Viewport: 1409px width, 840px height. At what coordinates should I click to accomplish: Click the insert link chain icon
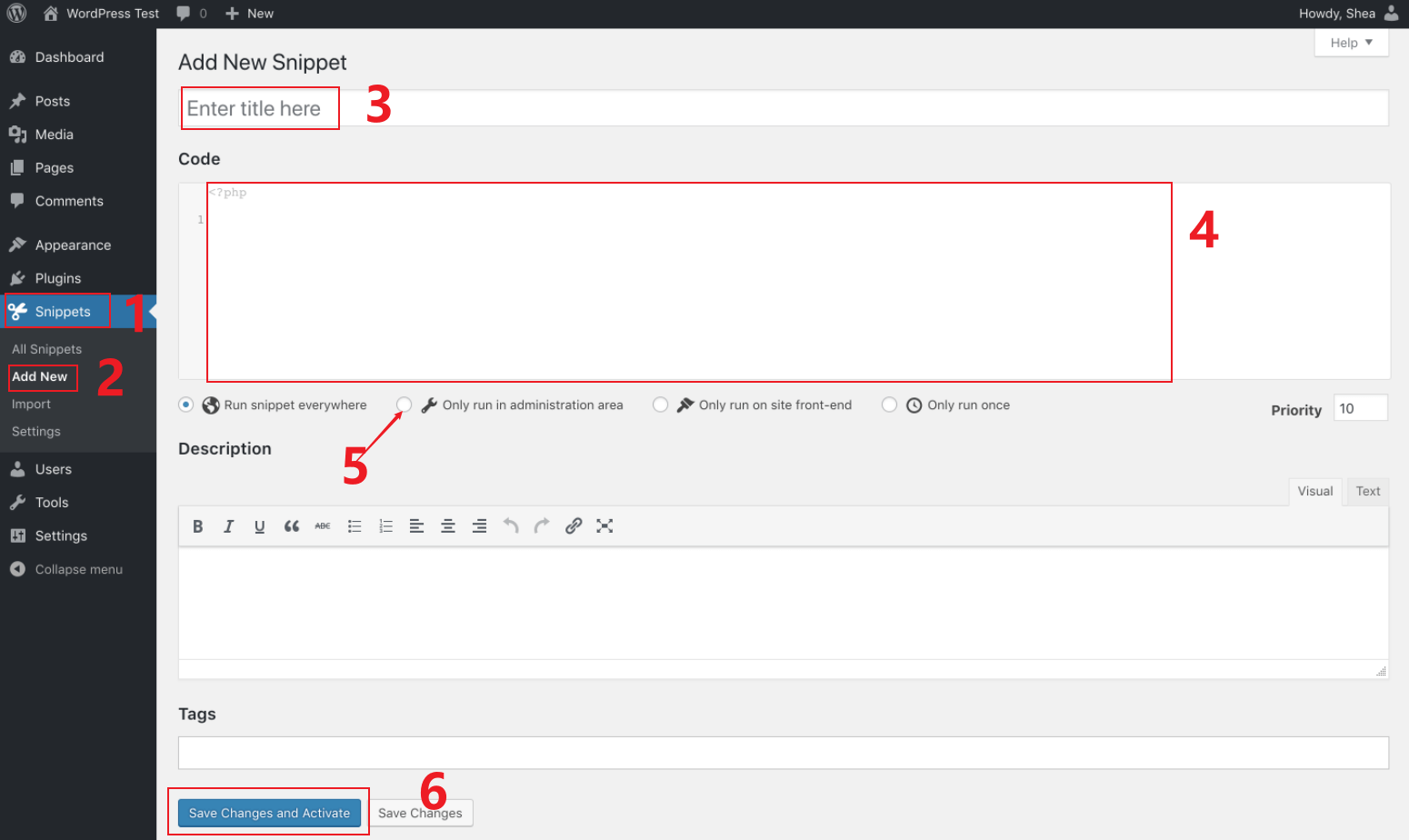[574, 526]
